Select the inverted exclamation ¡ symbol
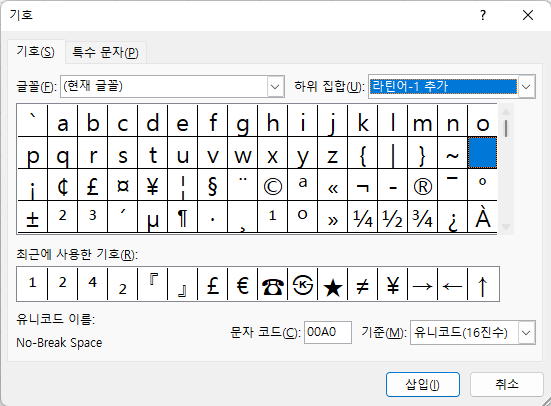Image resolution: width=551 pixels, height=406 pixels. point(32,185)
